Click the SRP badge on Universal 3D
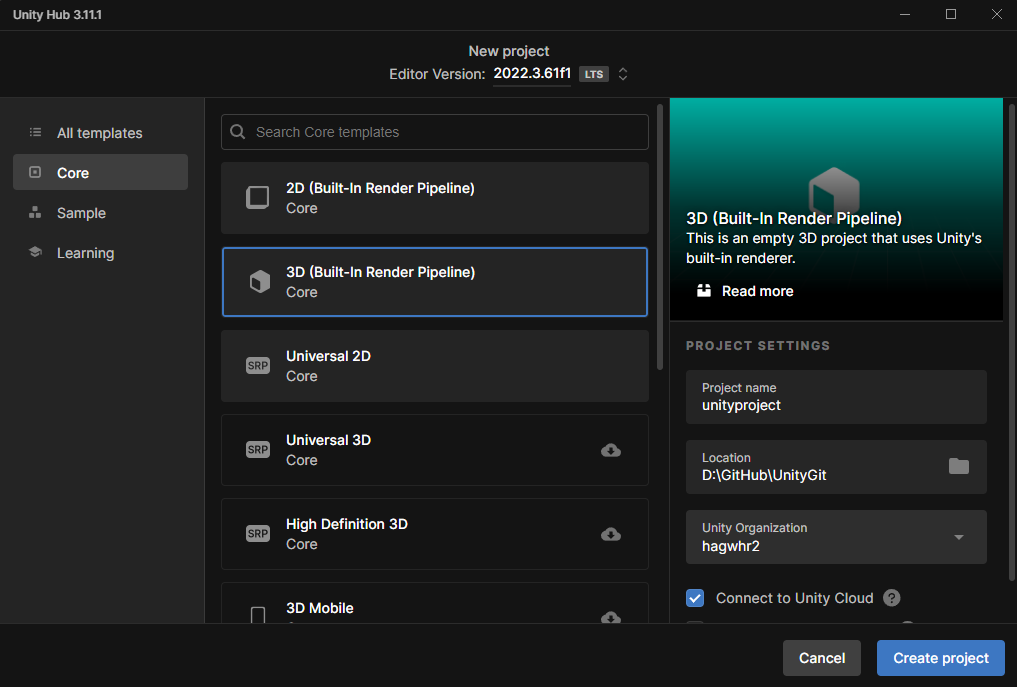 click(x=257, y=450)
